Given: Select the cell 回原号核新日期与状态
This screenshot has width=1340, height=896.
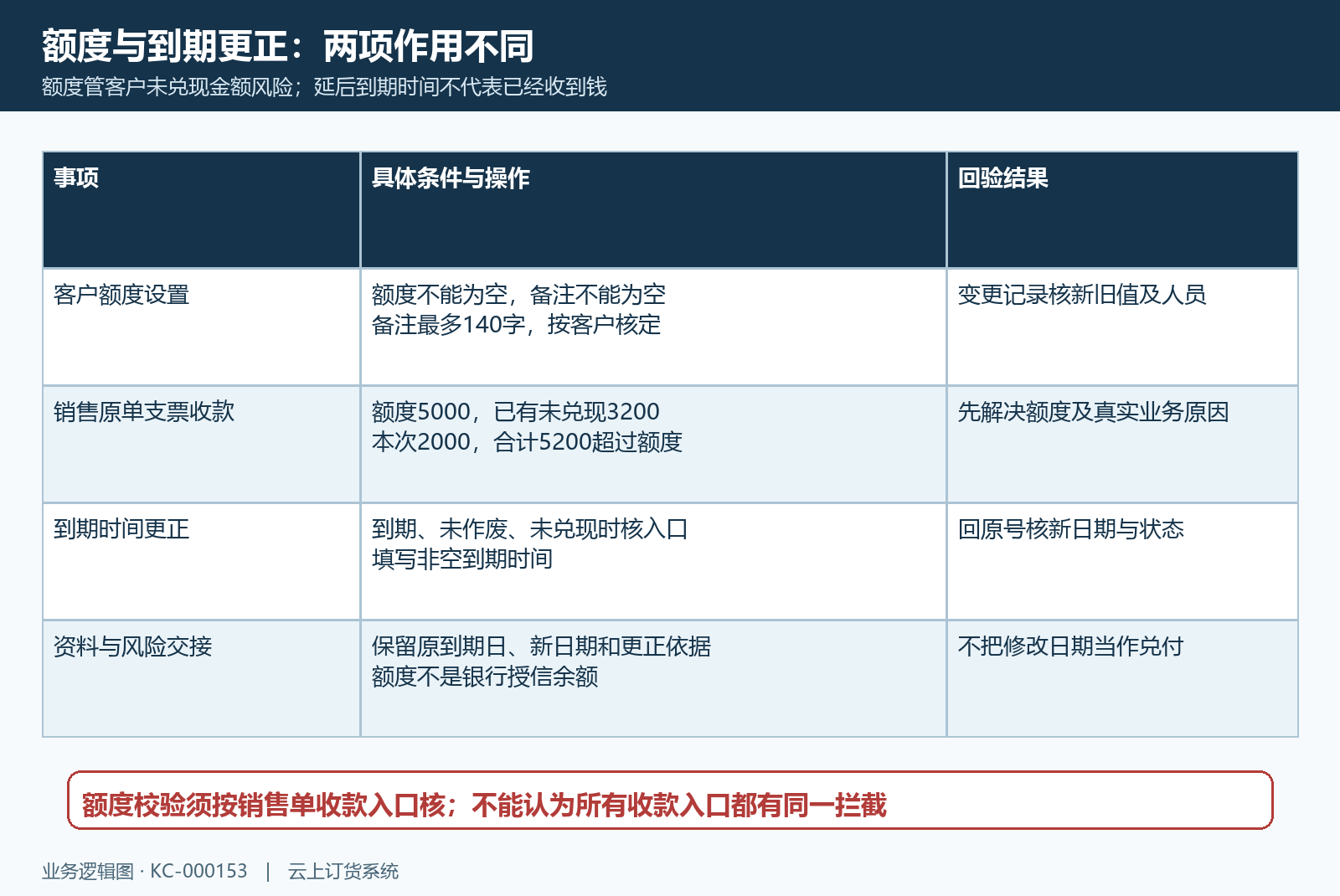Looking at the screenshot, I should [1122, 562].
